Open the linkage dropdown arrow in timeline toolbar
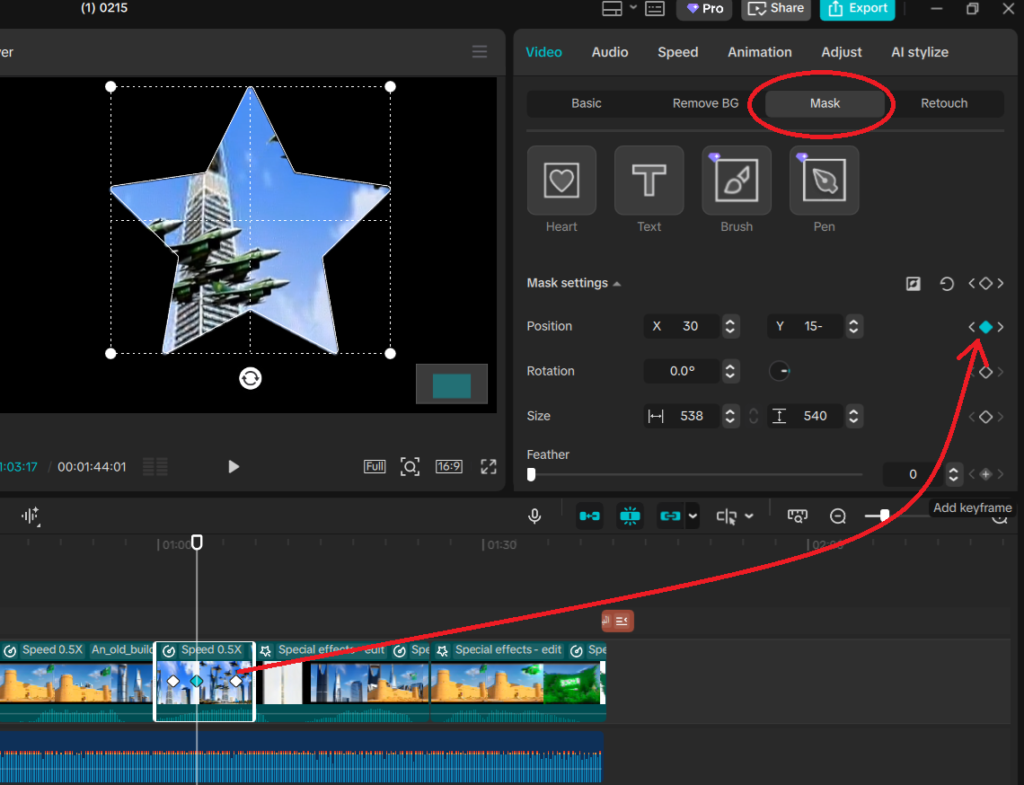 tap(692, 517)
